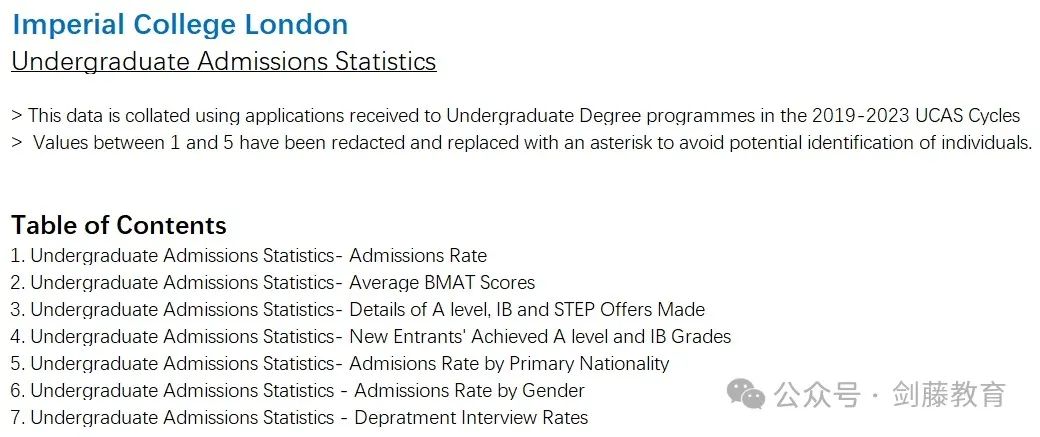Viewport: 1040px width, 437px height.
Task: Click the Imperial College London heading
Action: tap(180, 25)
